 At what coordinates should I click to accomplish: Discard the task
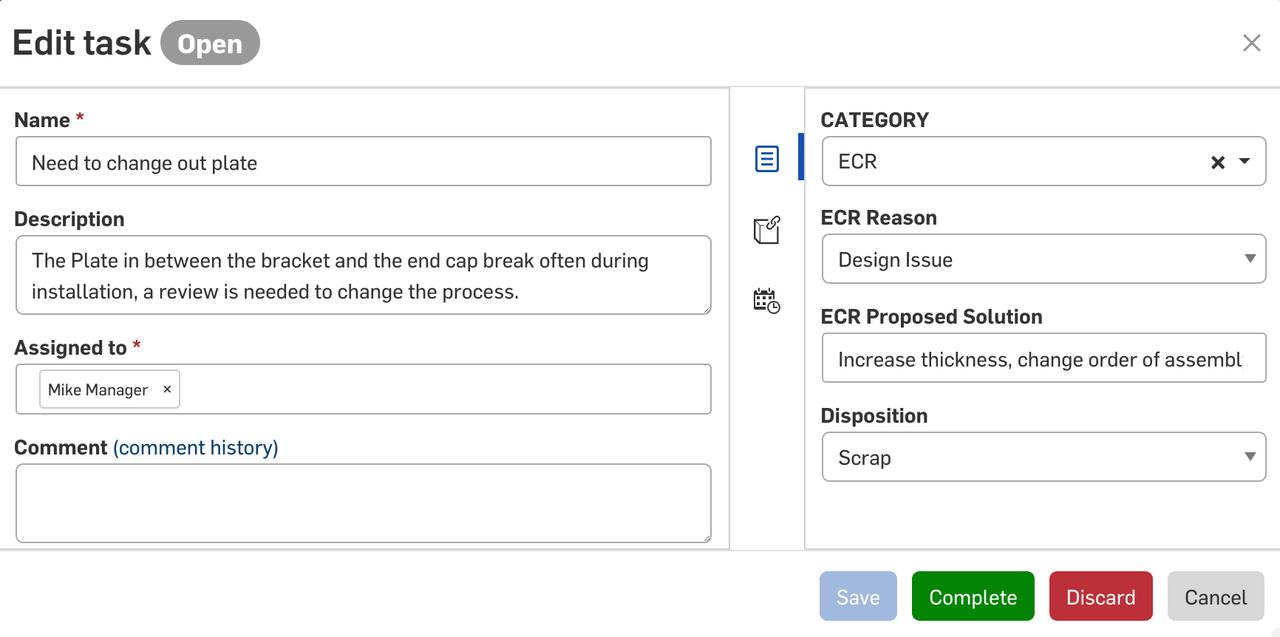1100,596
